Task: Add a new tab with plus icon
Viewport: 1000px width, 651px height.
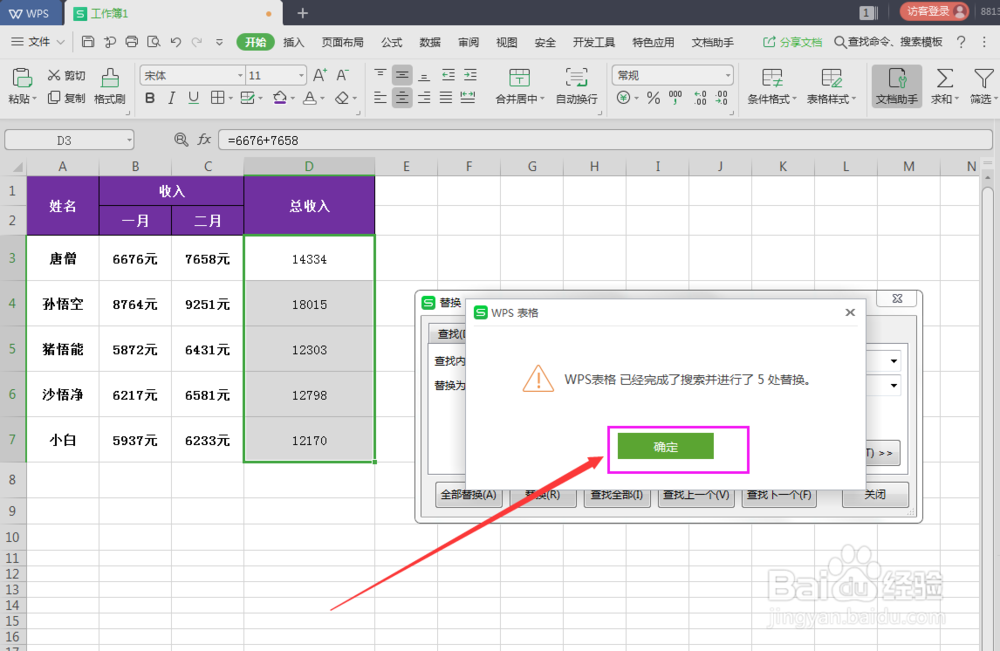Action: pos(303,13)
